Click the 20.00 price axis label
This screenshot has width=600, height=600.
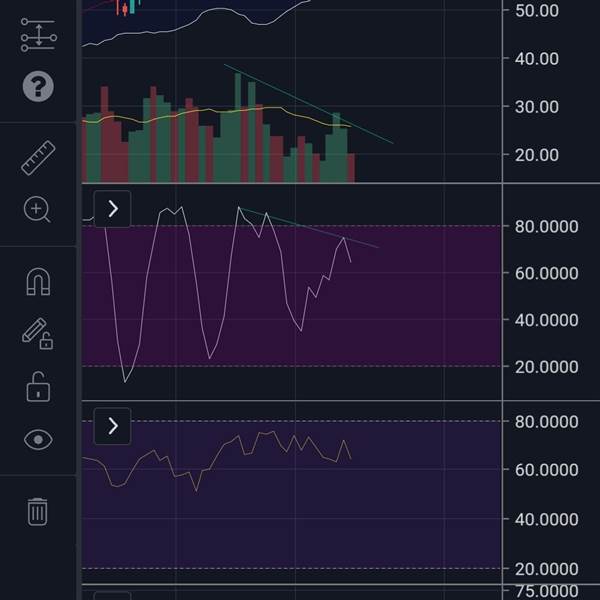coord(537,155)
